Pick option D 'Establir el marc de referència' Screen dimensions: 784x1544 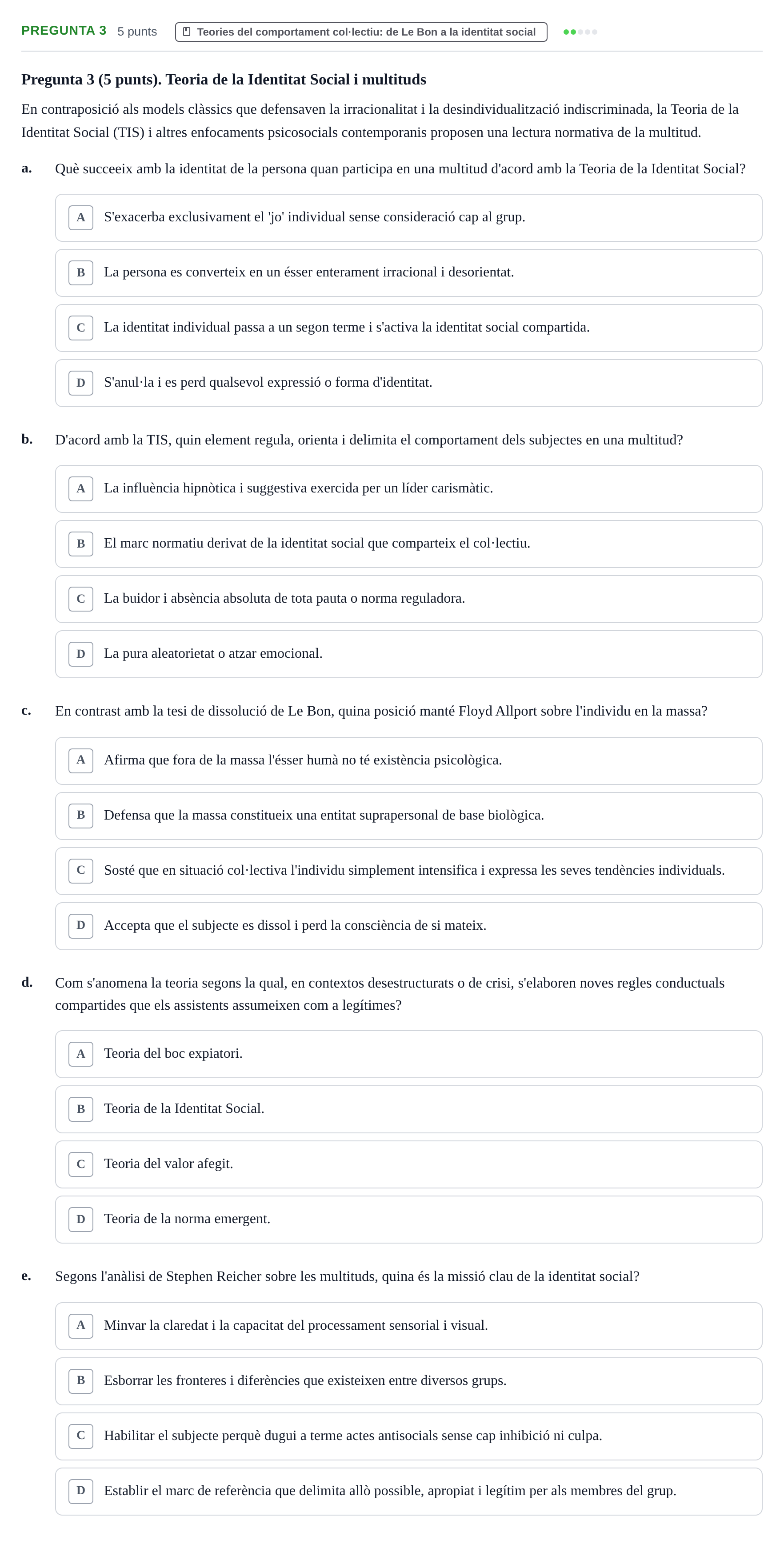[x=408, y=1491]
